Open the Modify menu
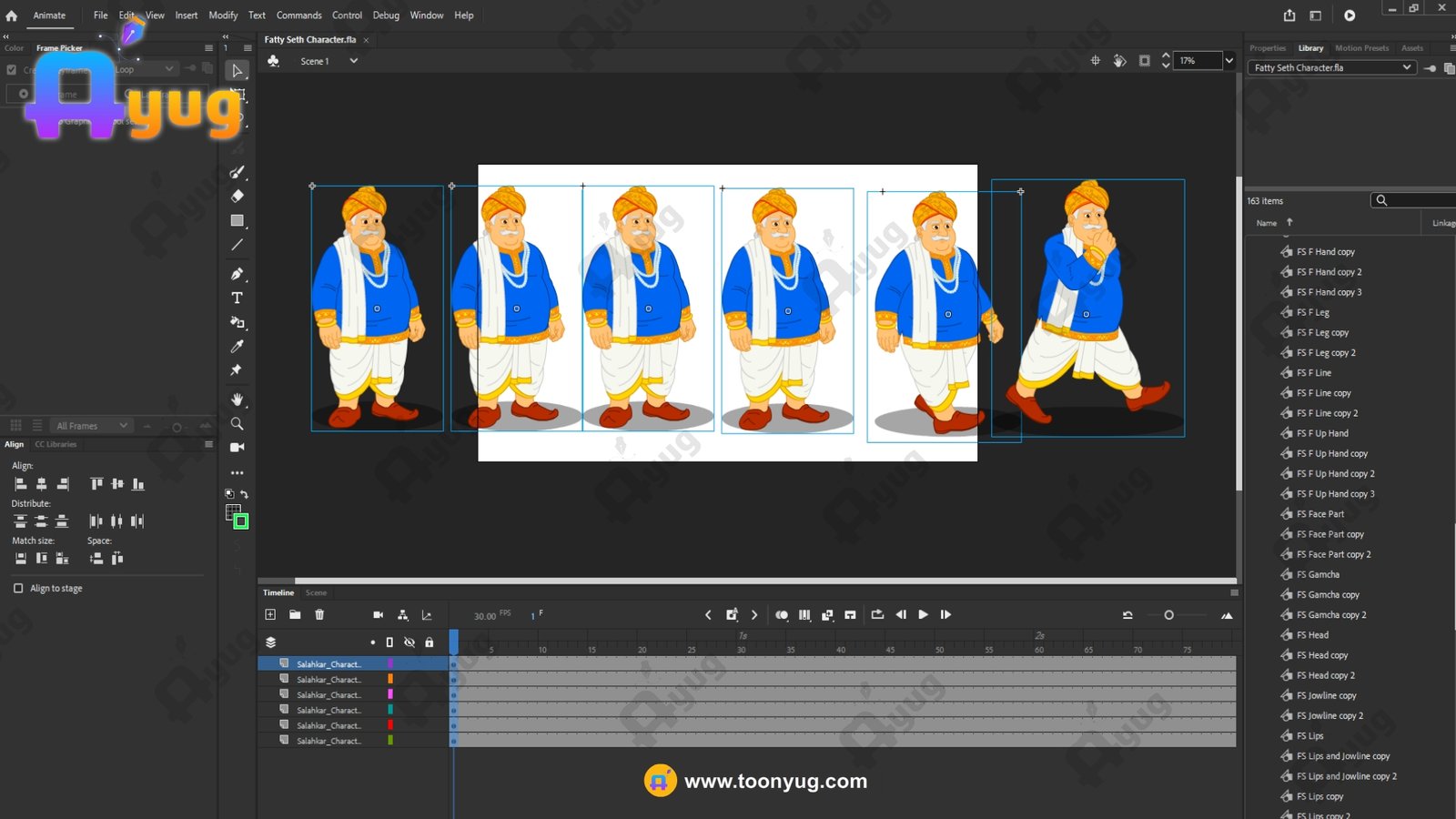 click(223, 15)
